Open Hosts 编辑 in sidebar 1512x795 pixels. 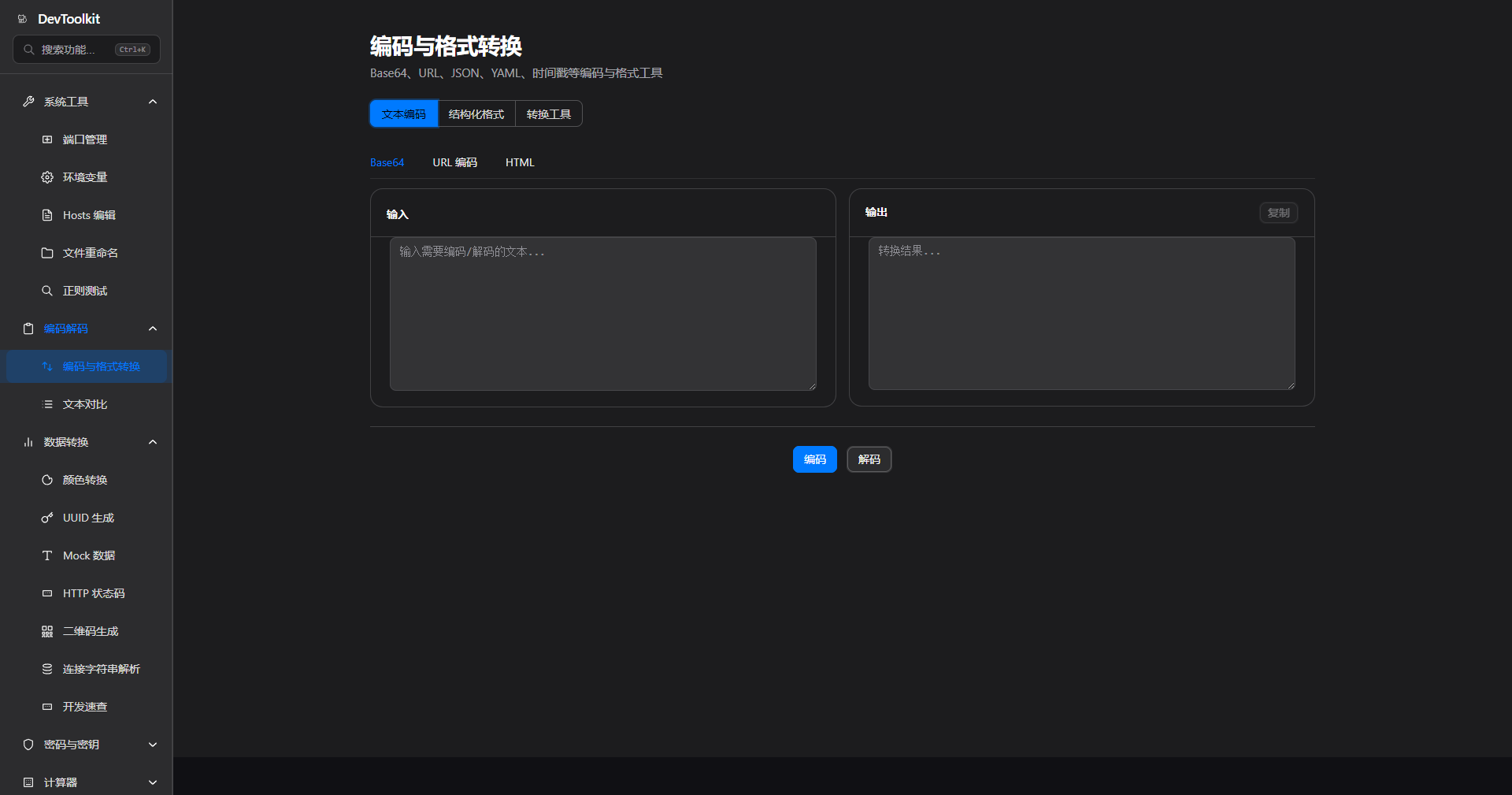click(87, 215)
